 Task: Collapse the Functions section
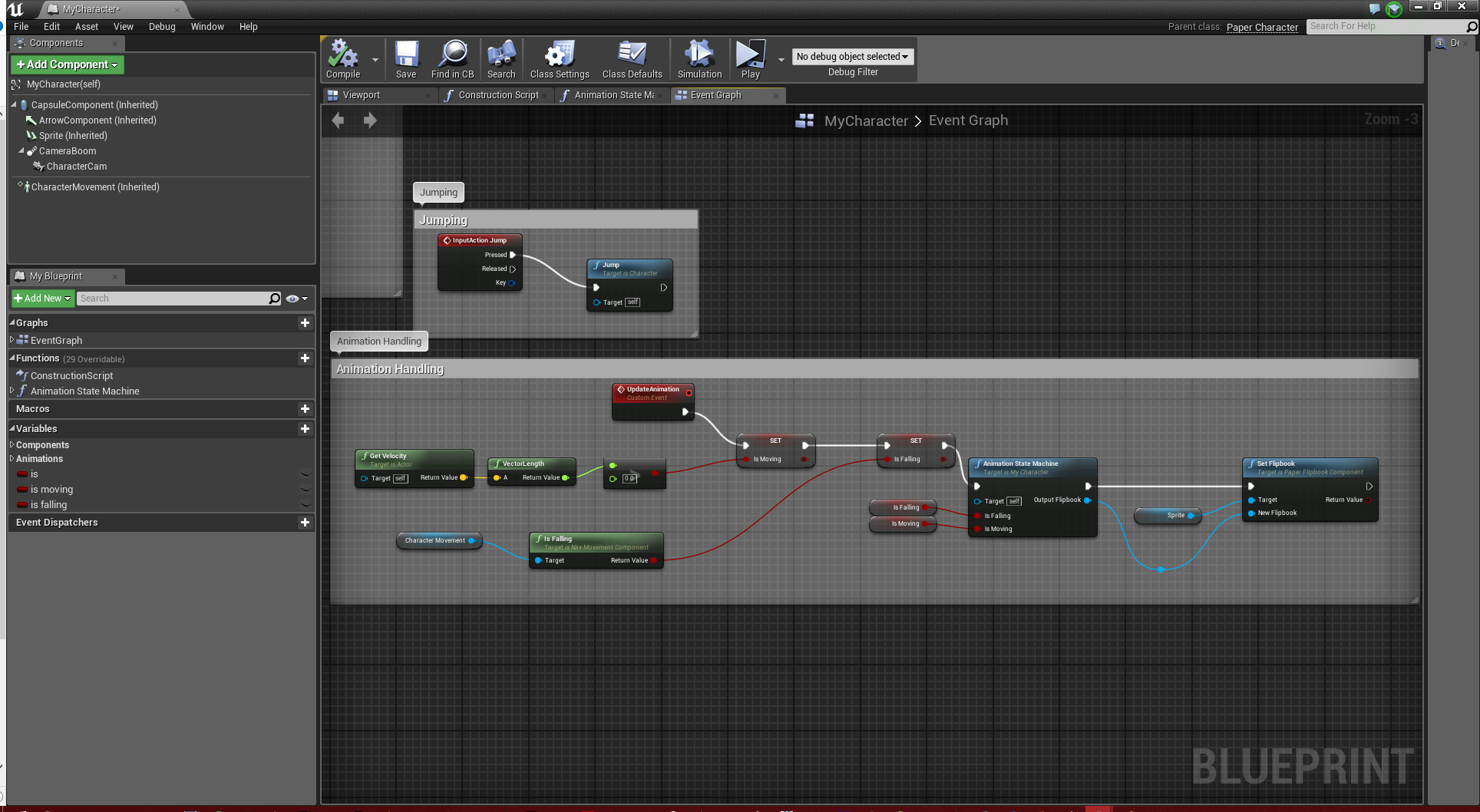coord(12,358)
